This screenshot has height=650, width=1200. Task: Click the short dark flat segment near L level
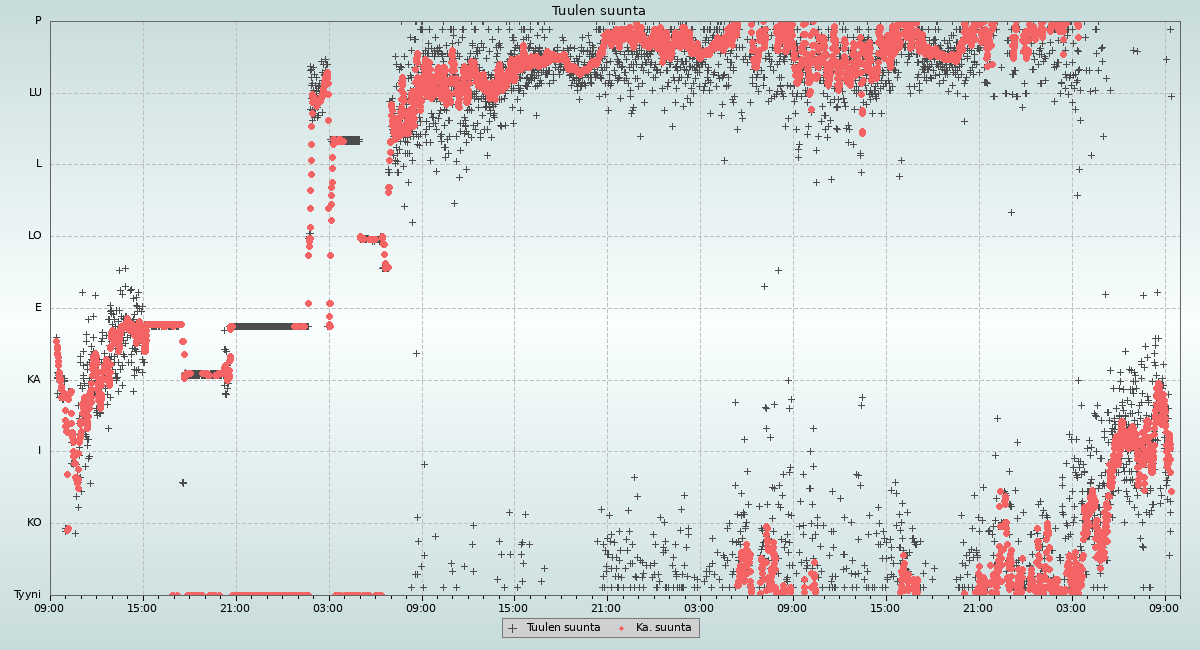coord(346,141)
